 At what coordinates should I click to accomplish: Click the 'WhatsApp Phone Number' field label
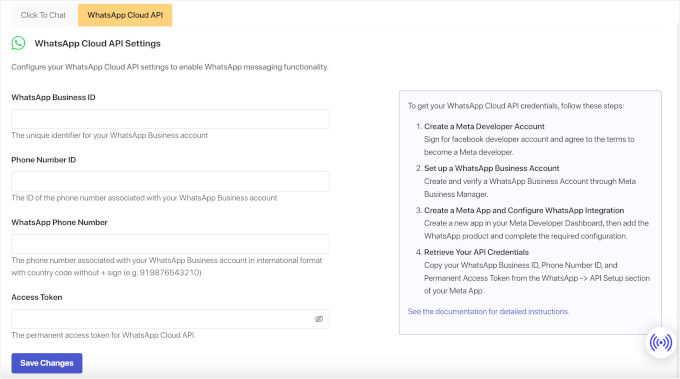tap(59, 222)
